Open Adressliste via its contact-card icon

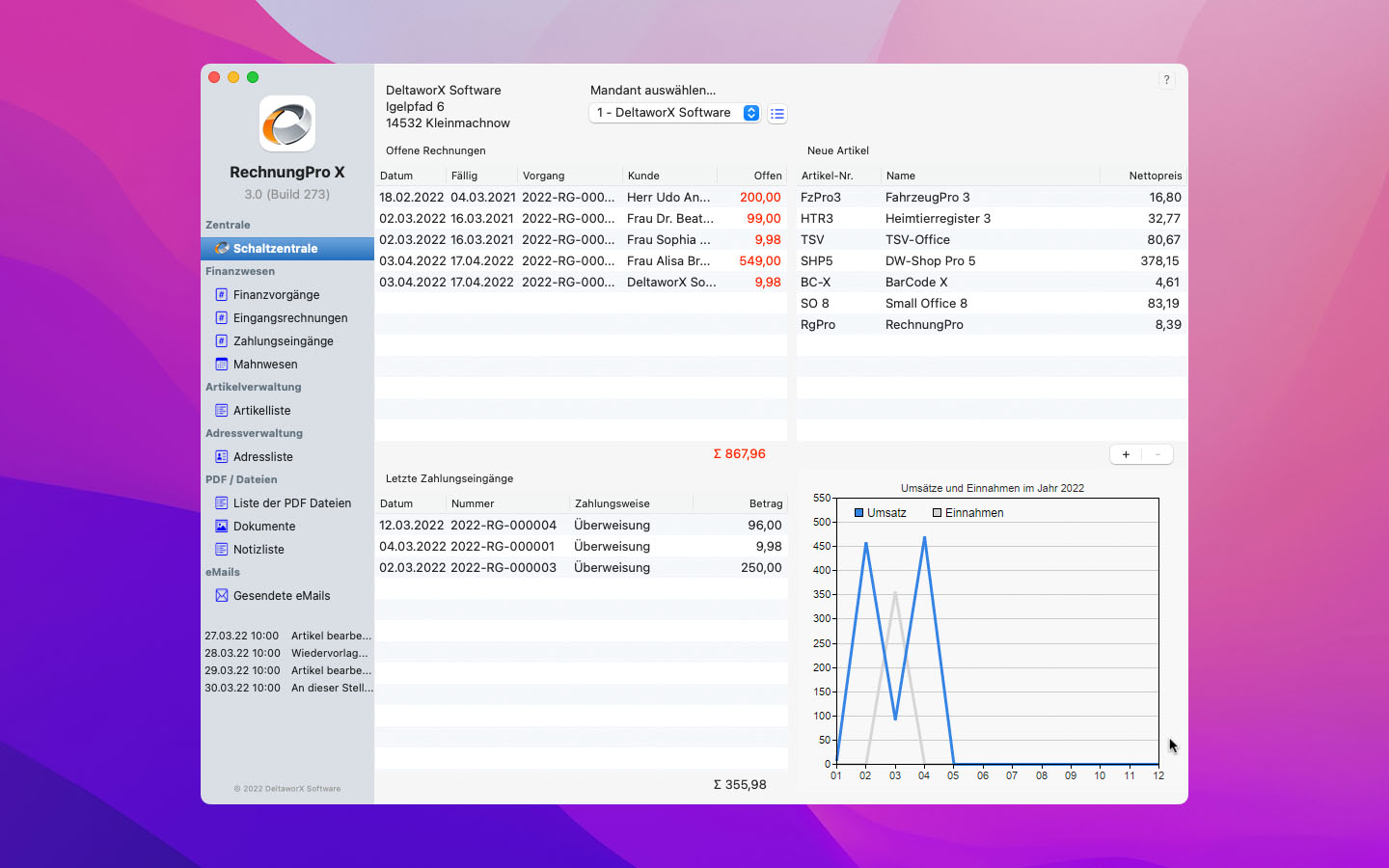[221, 457]
